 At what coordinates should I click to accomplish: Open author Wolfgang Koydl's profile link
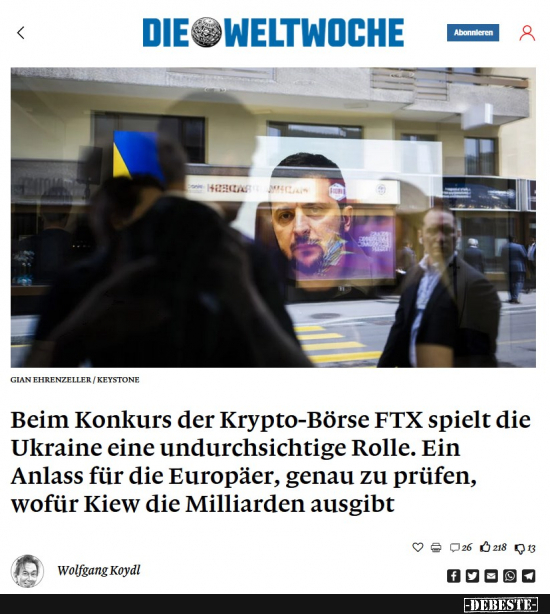click(x=99, y=571)
